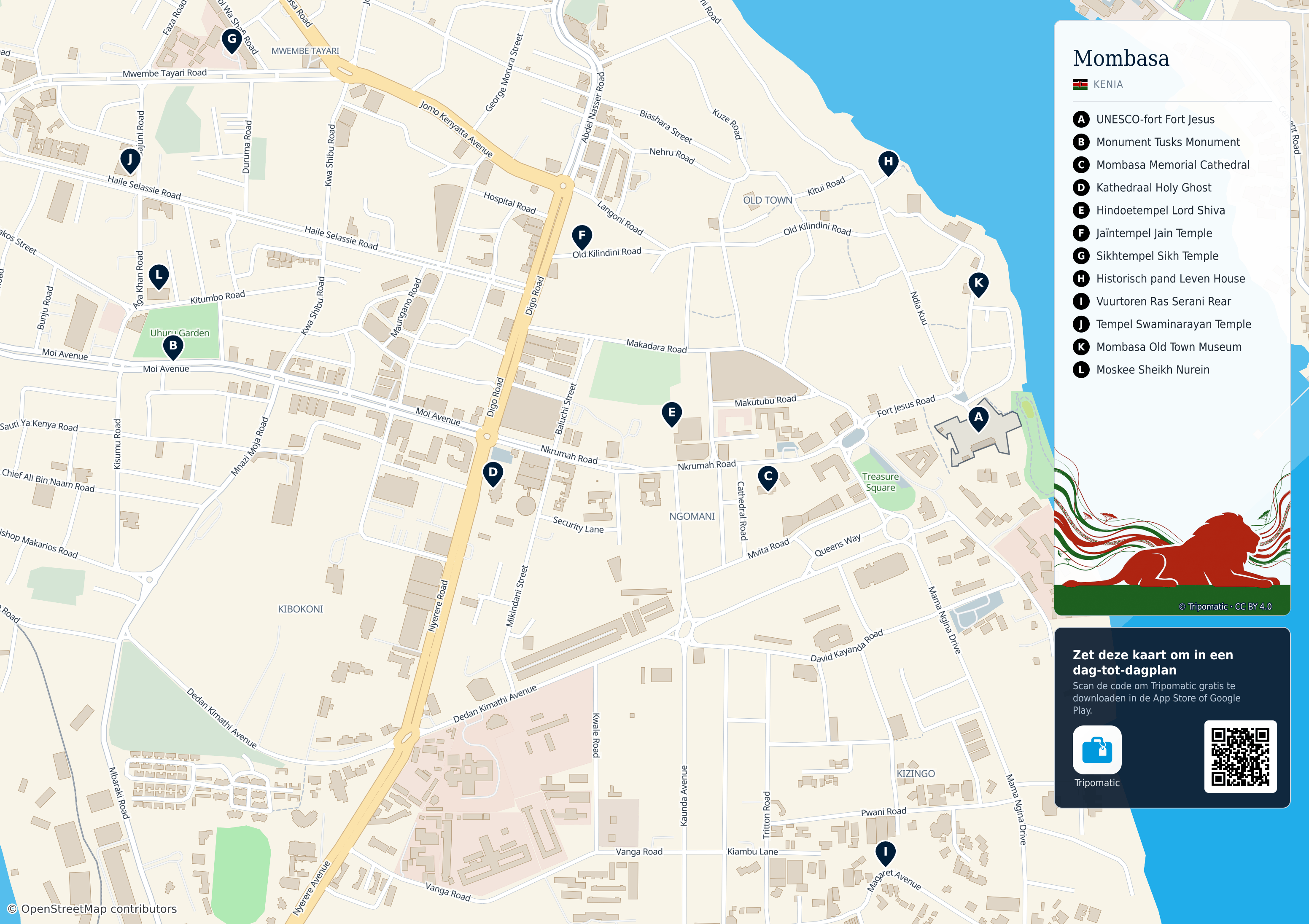Click map pin D near Digo Road
This screenshot has width=1309, height=924.
tap(493, 474)
